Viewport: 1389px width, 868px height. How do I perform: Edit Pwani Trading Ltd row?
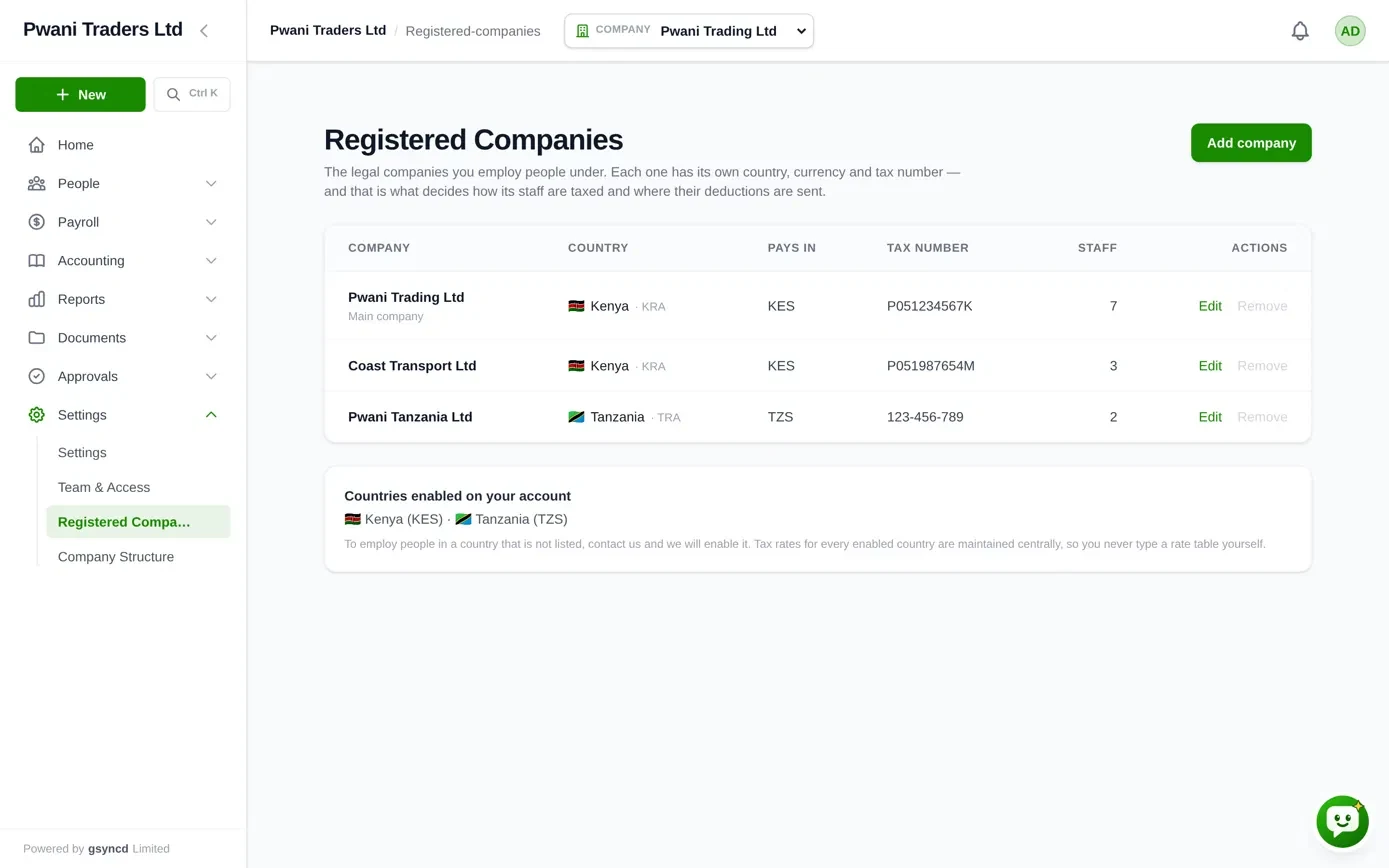click(x=1210, y=306)
